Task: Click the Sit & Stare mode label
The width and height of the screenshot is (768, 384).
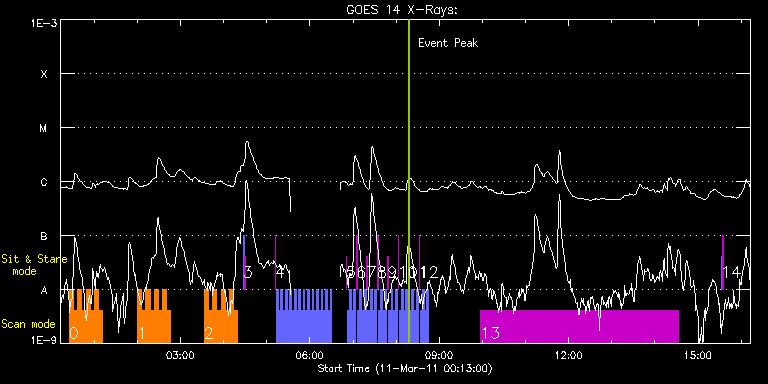Action: (x=34, y=264)
